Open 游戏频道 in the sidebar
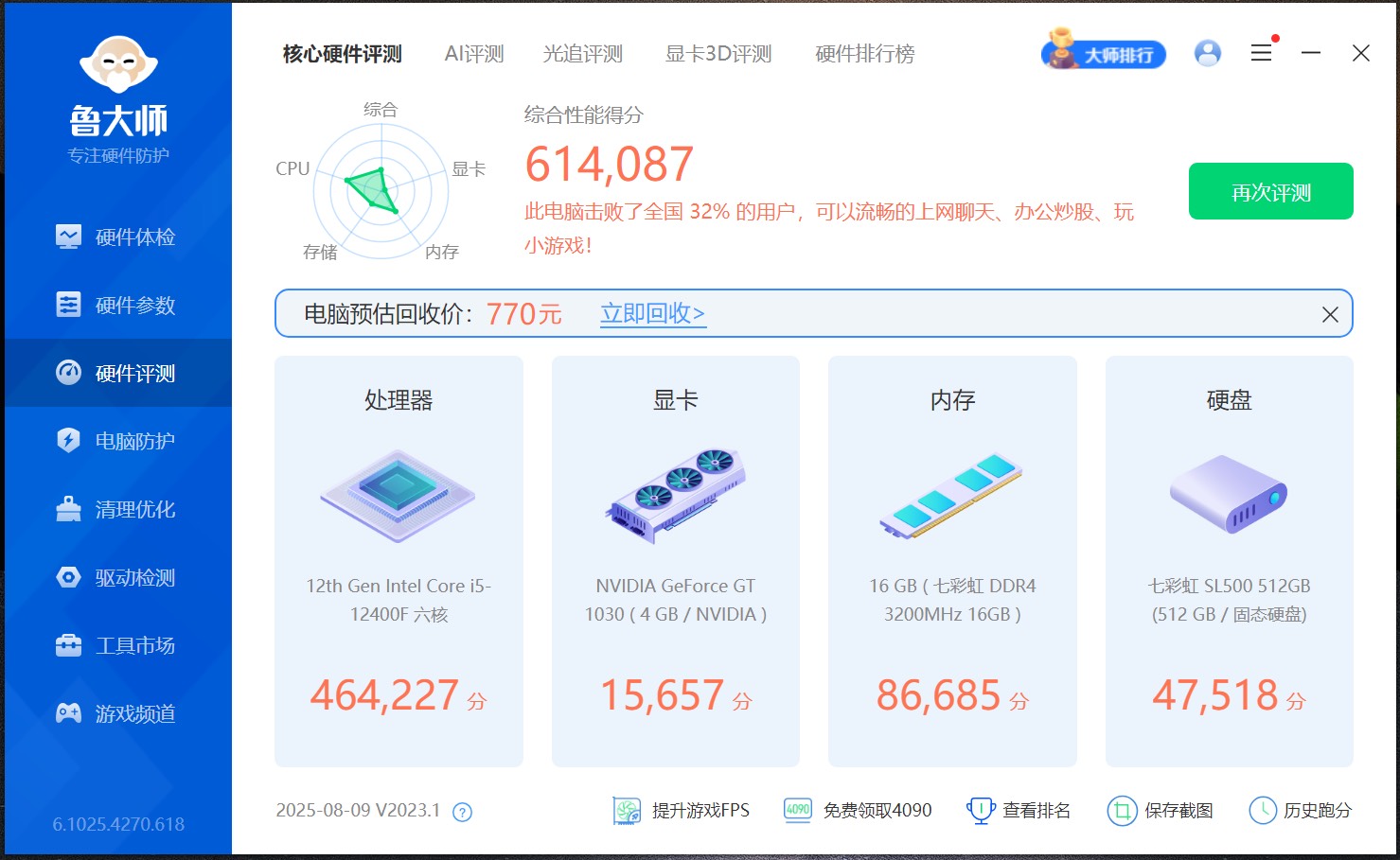 118,713
